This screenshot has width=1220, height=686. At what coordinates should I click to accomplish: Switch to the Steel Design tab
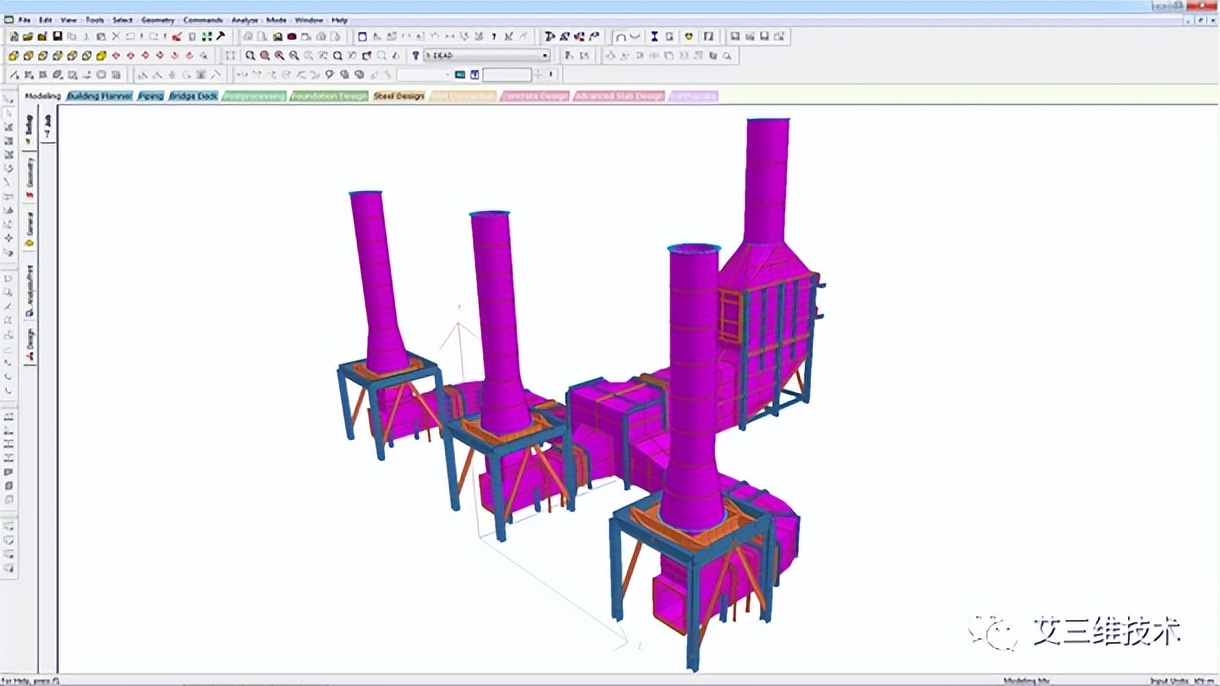tap(398, 96)
